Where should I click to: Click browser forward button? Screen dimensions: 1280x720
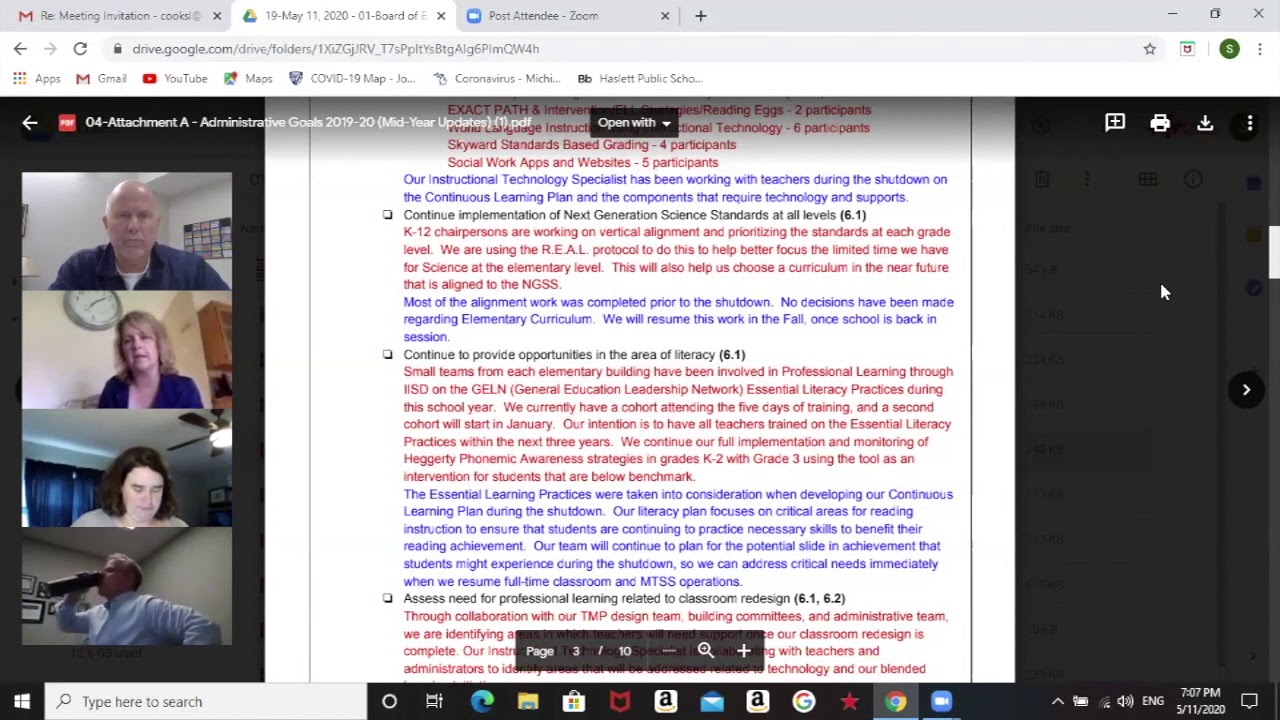pyautogui.click(x=50, y=48)
